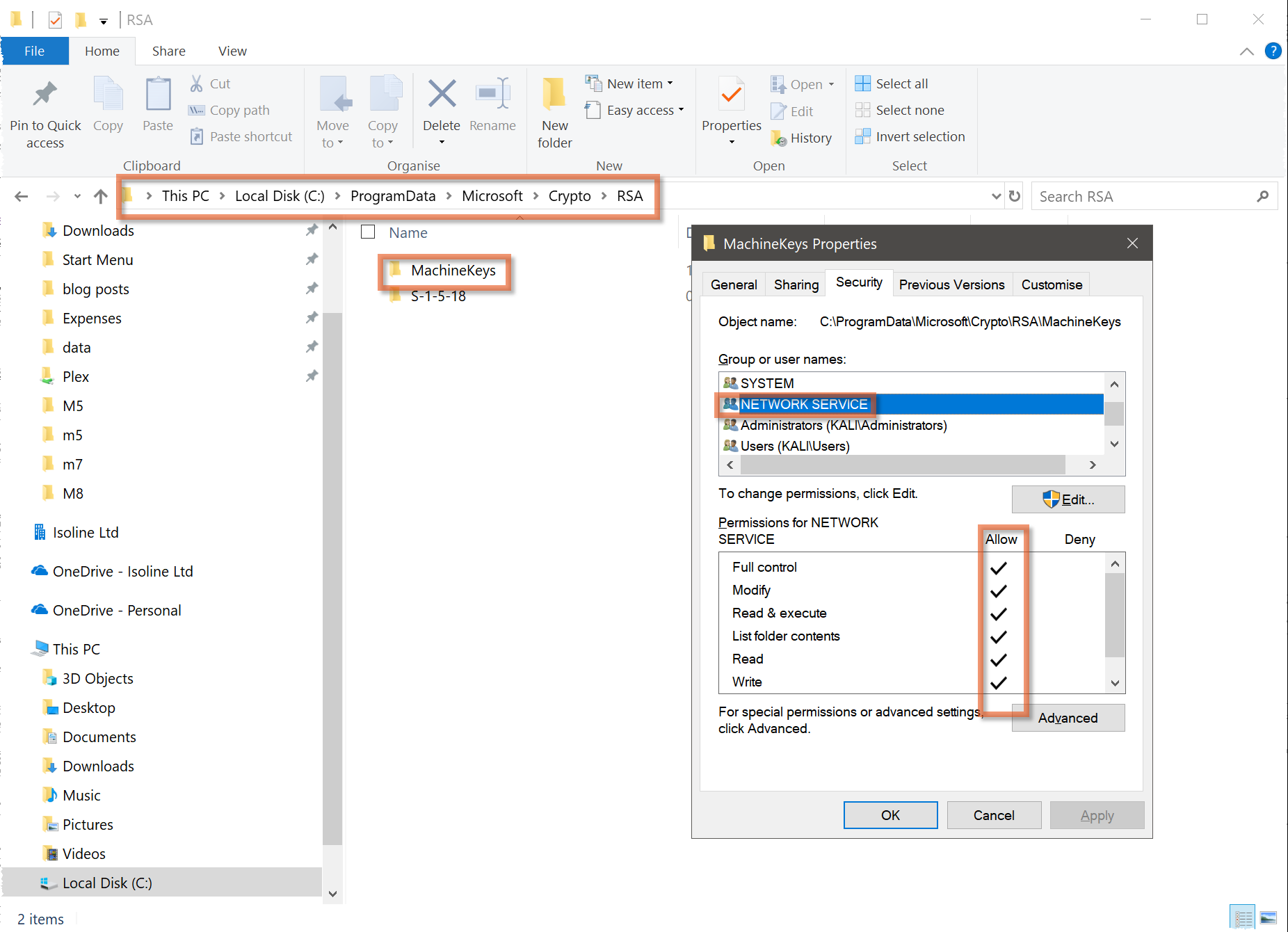The height and width of the screenshot is (932, 1288).
Task: Open the address bar history dropdown
Action: (996, 196)
